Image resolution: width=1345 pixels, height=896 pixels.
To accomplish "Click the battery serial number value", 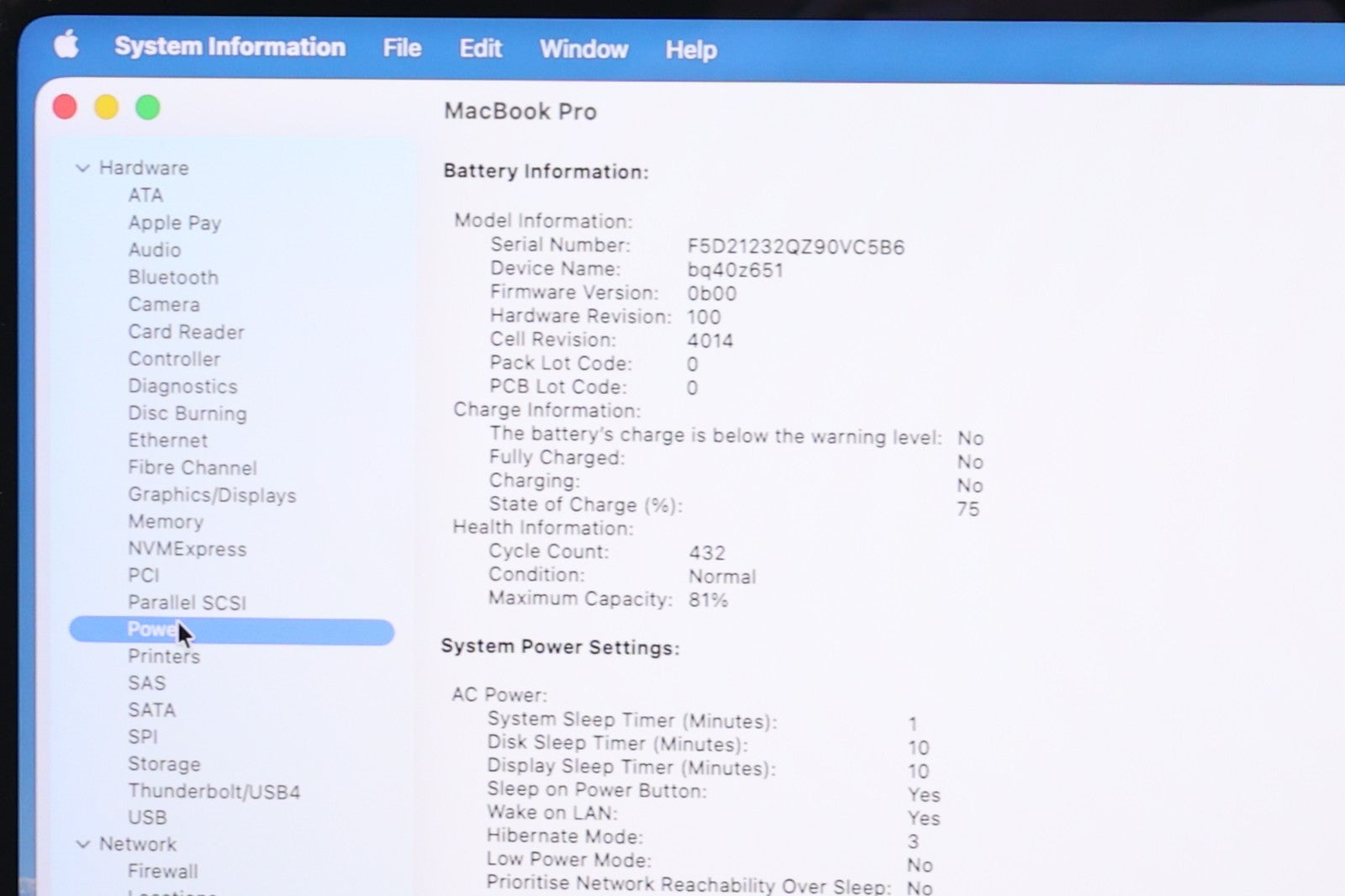I will pos(795,247).
